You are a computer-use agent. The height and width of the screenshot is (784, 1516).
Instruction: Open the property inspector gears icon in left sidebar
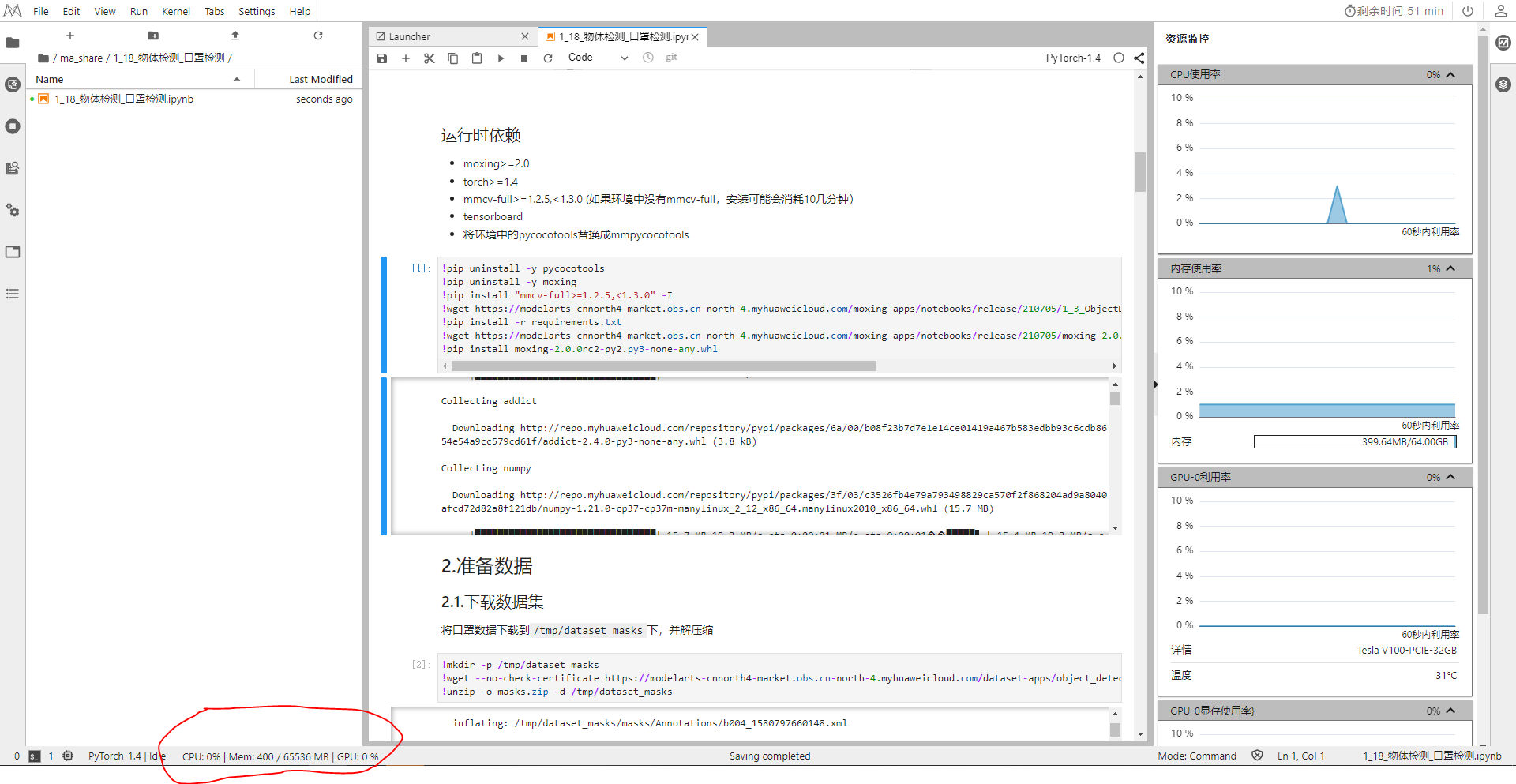coord(13,210)
